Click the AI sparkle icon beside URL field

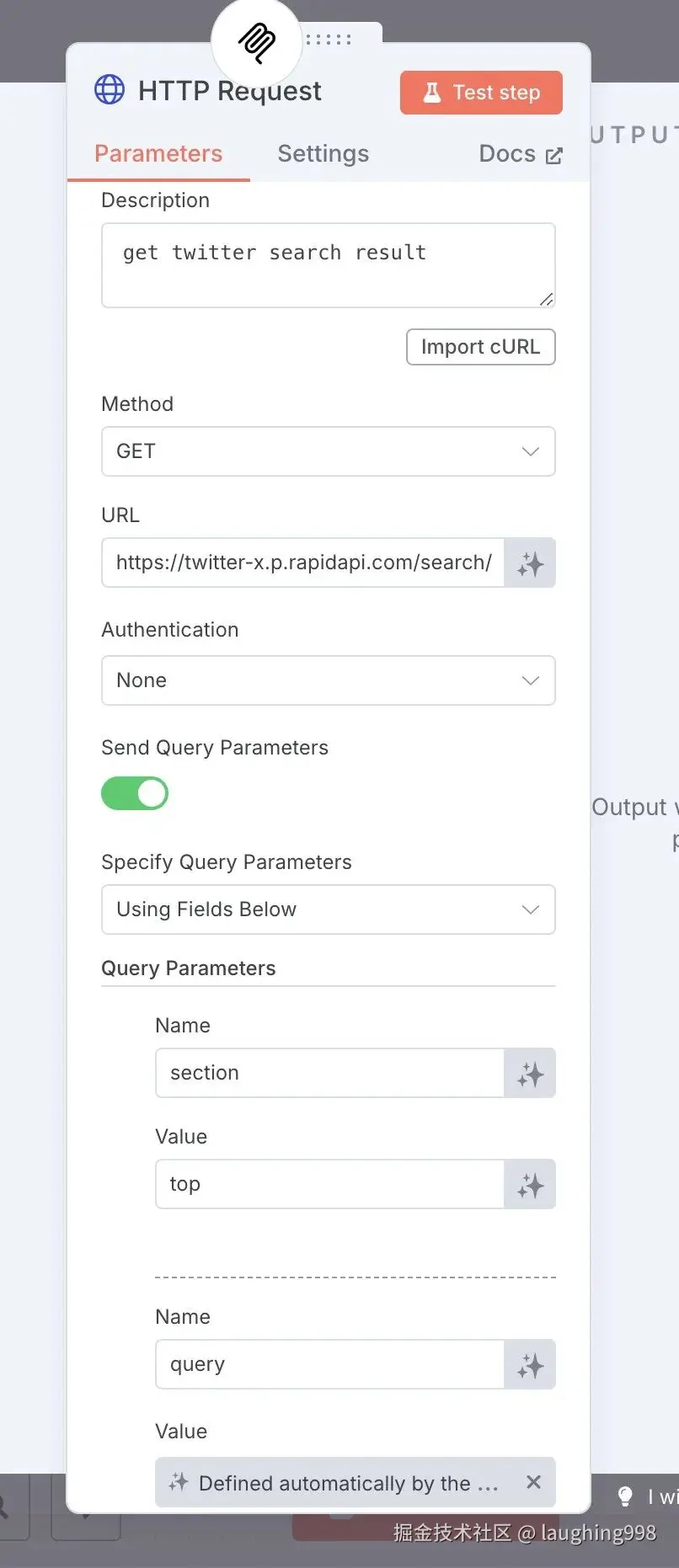pyautogui.click(x=530, y=563)
